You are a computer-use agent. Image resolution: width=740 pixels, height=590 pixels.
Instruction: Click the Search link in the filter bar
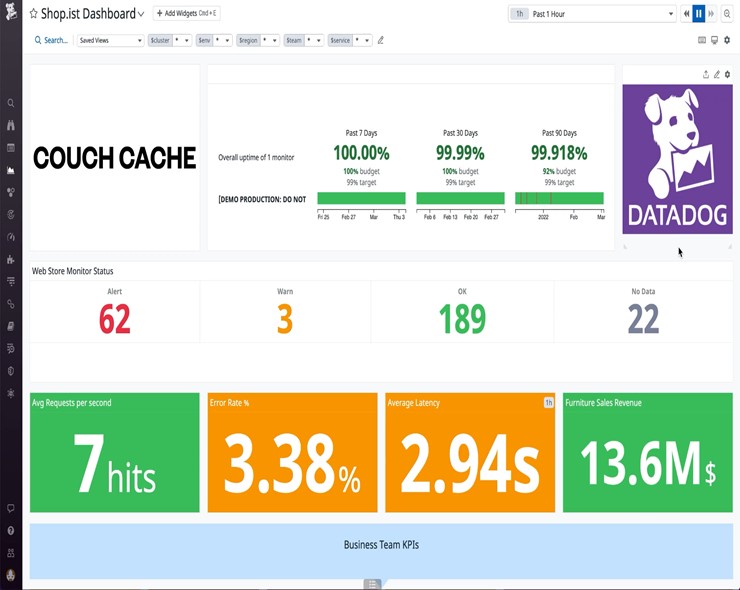click(x=51, y=40)
